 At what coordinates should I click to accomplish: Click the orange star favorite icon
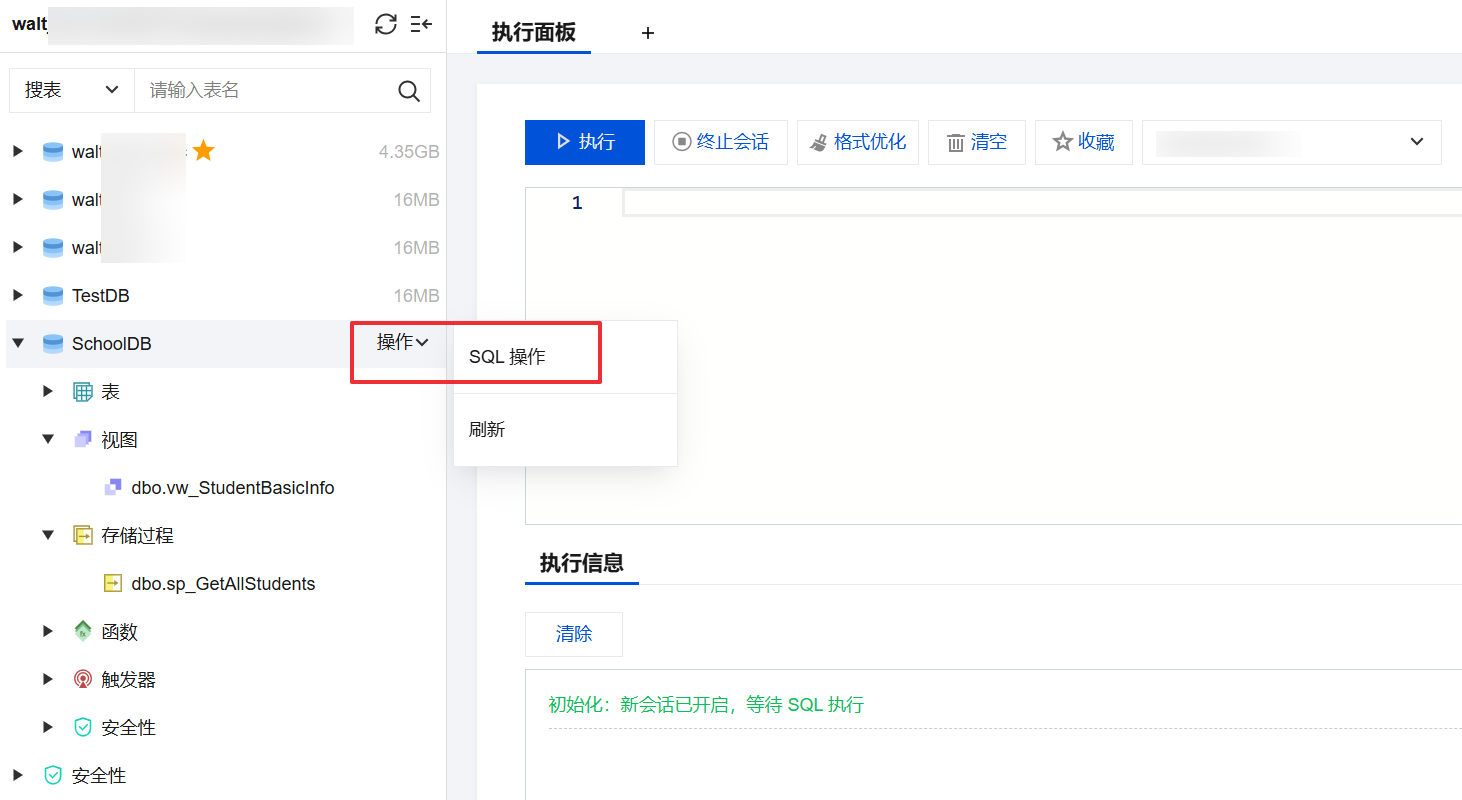[x=204, y=151]
